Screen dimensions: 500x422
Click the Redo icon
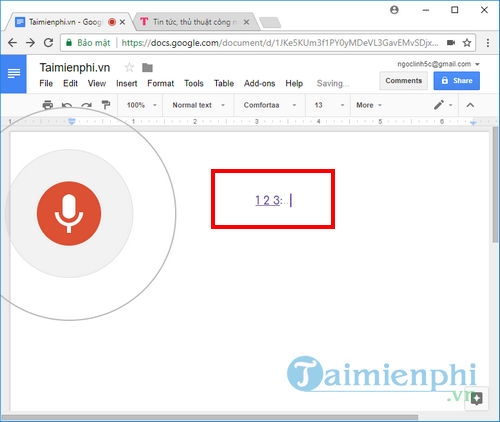tap(86, 106)
